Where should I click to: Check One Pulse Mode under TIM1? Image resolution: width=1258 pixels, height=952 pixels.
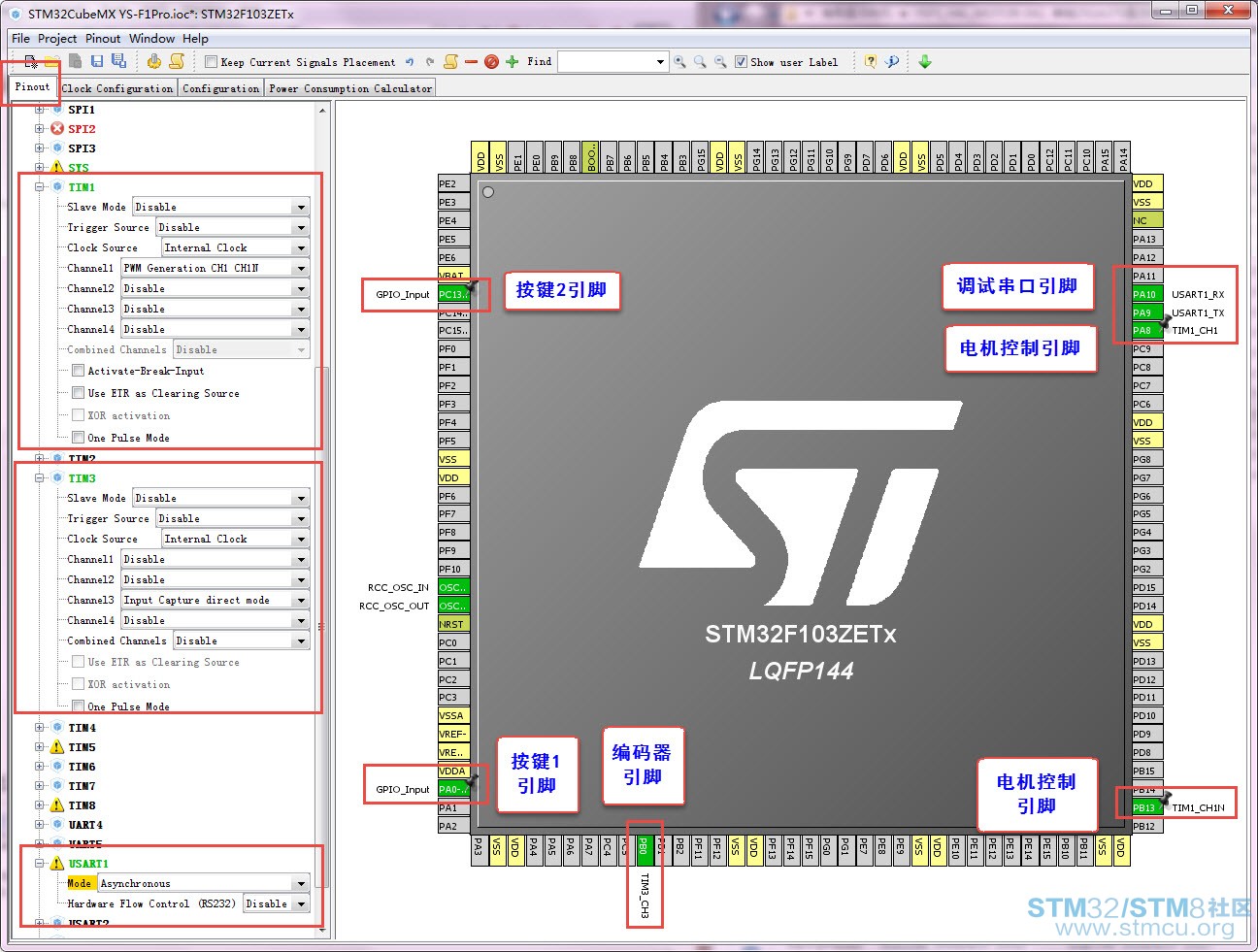[x=78, y=438]
